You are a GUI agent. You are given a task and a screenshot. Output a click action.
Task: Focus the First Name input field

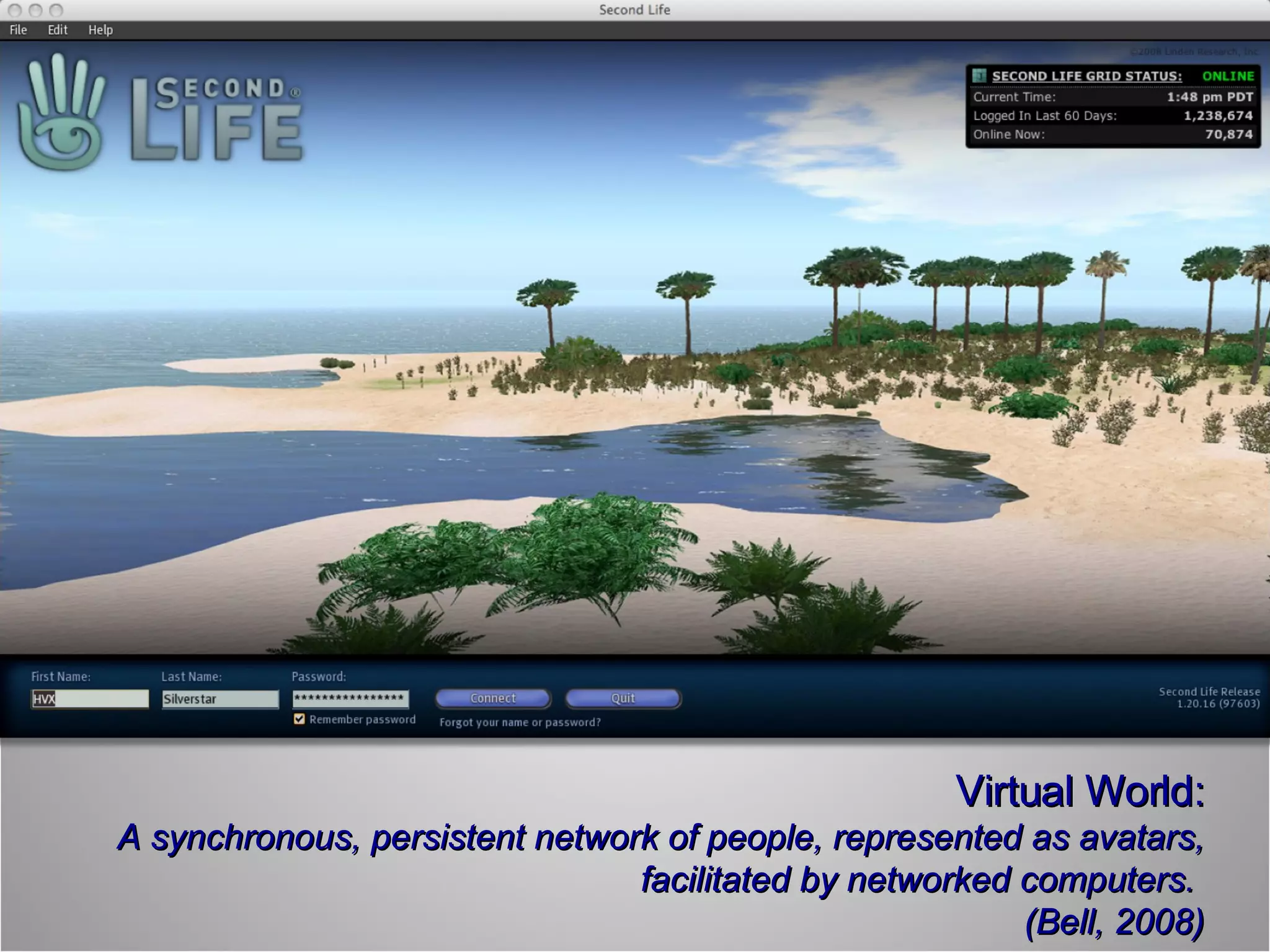point(90,699)
